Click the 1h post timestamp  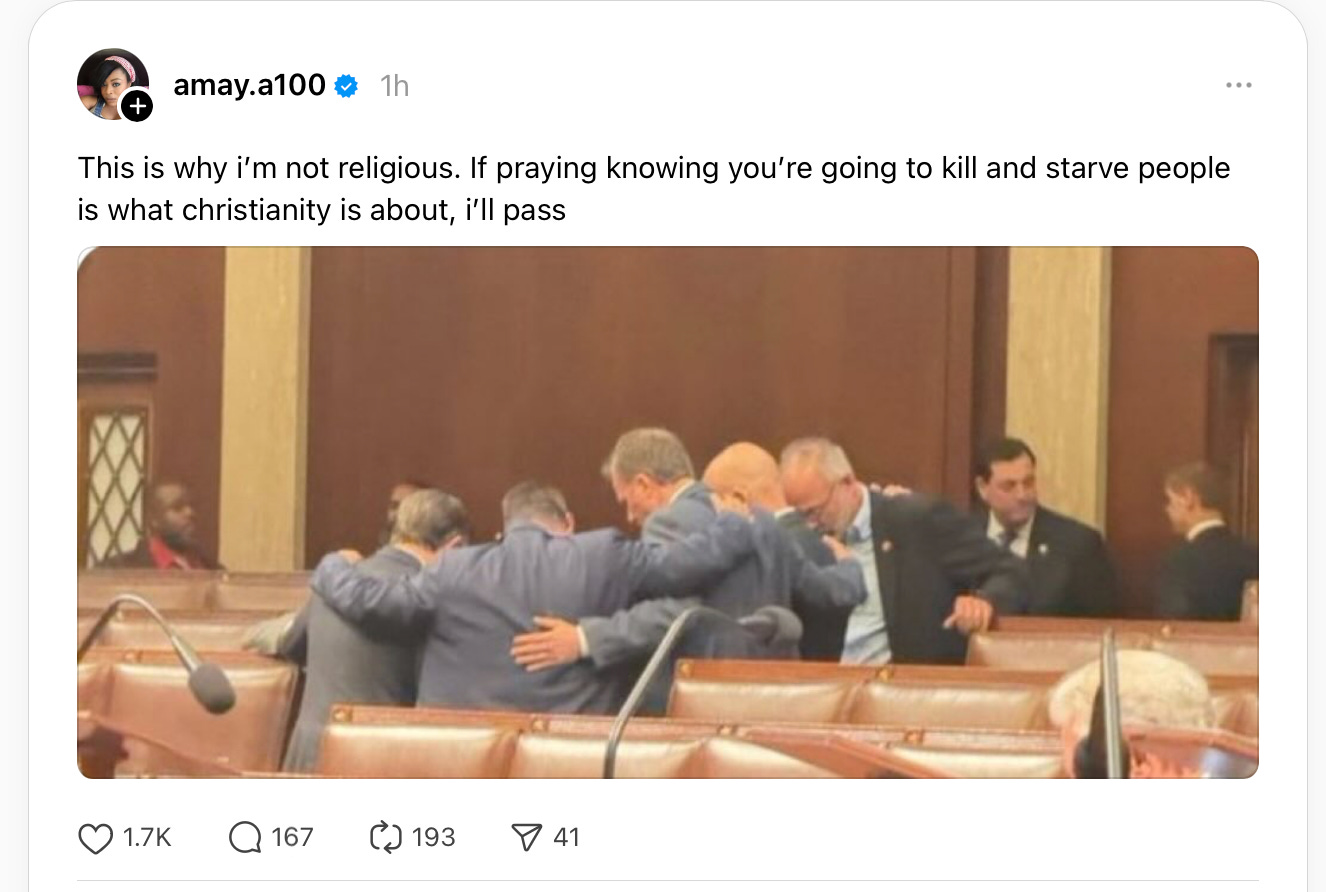pos(395,87)
